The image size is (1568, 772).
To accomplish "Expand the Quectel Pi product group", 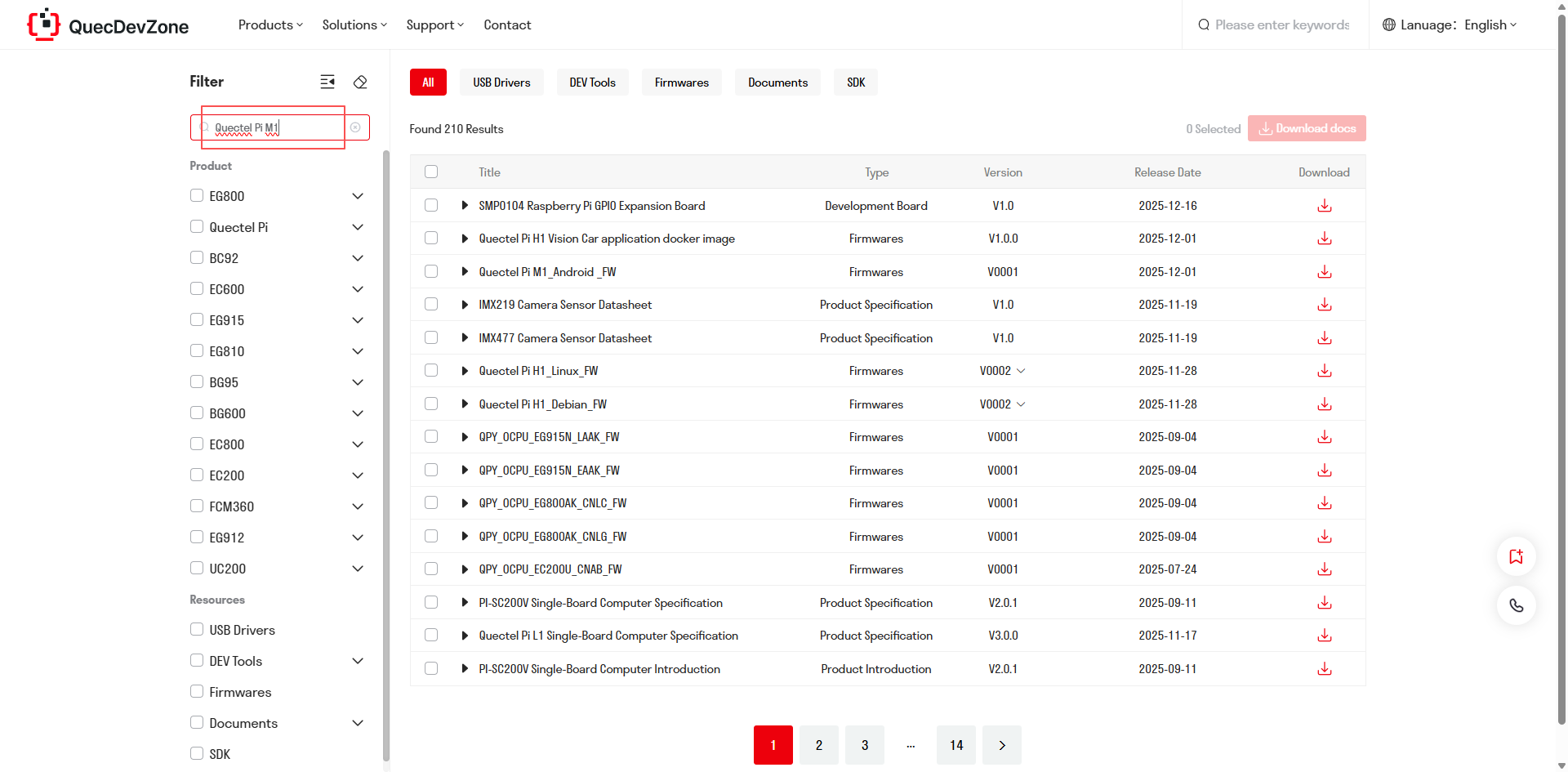I will (358, 227).
